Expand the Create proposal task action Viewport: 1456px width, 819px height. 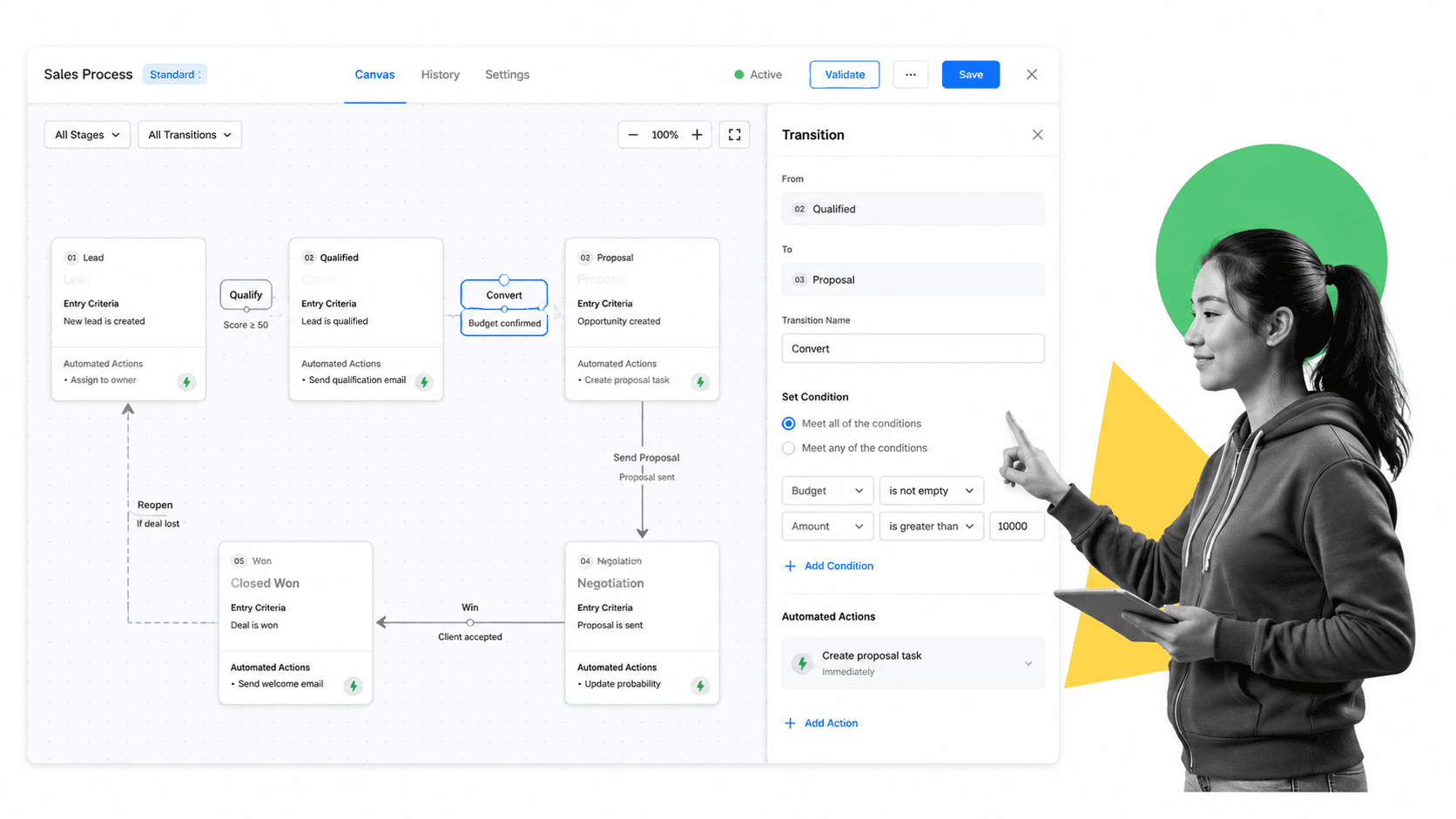[x=1028, y=663]
